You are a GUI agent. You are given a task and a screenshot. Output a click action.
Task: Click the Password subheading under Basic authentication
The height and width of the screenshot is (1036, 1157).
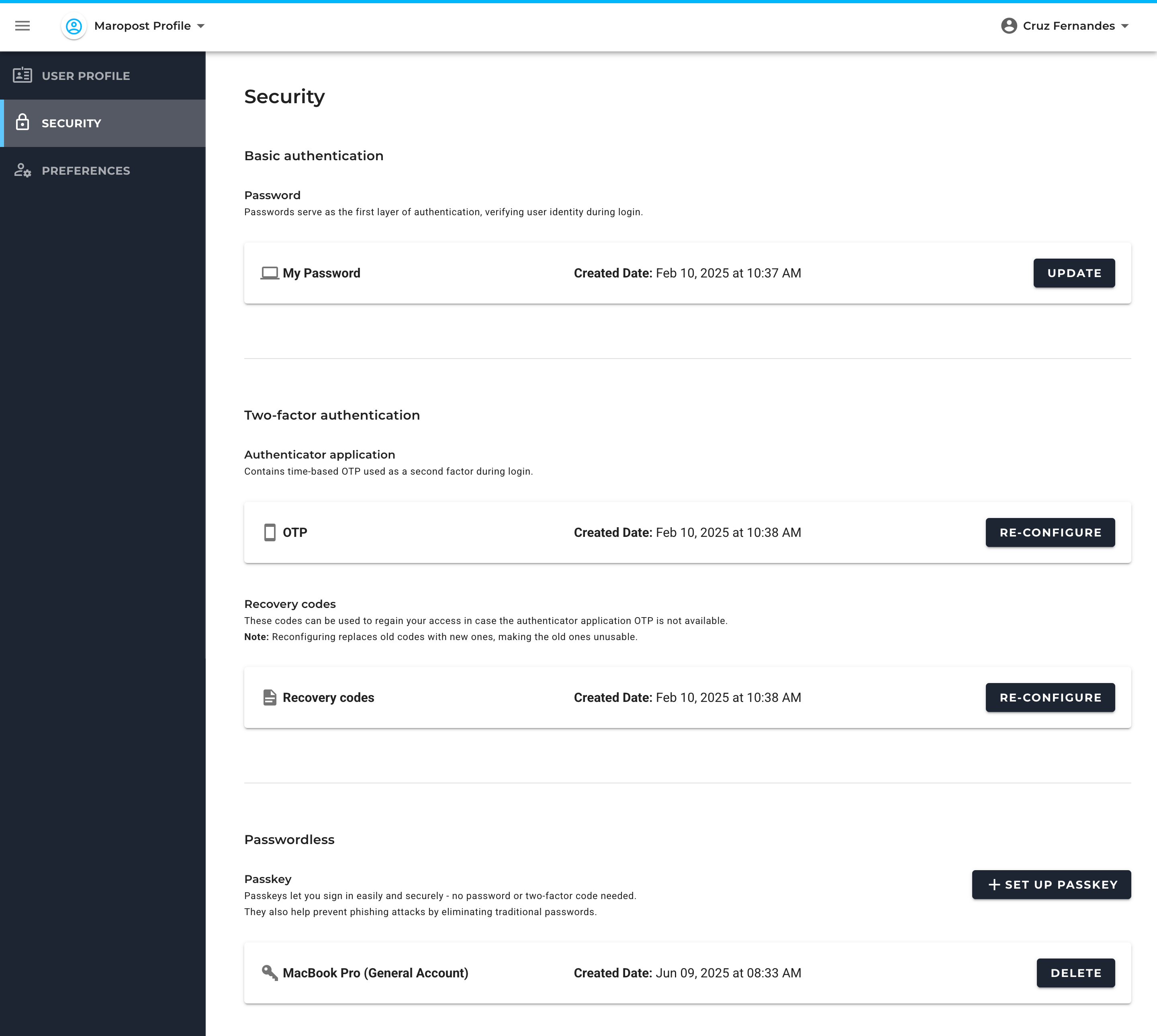point(272,195)
